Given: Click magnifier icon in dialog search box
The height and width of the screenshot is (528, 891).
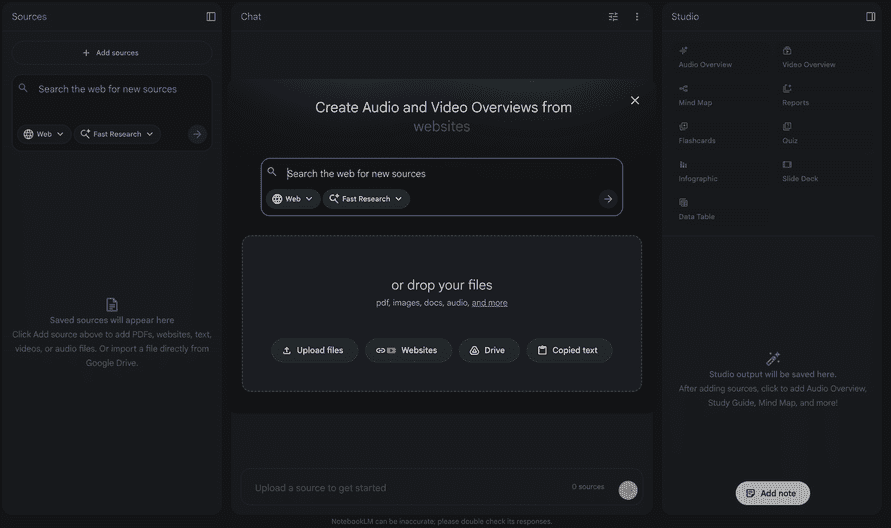Looking at the screenshot, I should (x=272, y=172).
